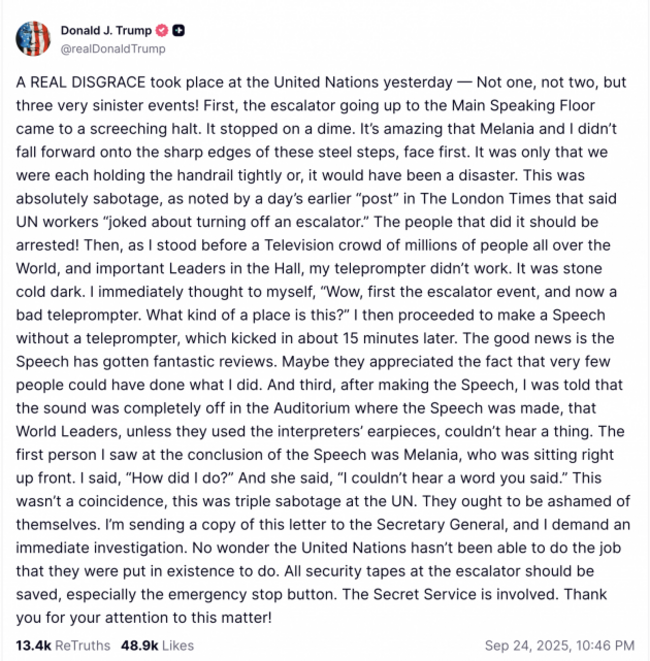The image size is (650, 661).
Task: Click the black plus badge icon
Action: coord(178,30)
